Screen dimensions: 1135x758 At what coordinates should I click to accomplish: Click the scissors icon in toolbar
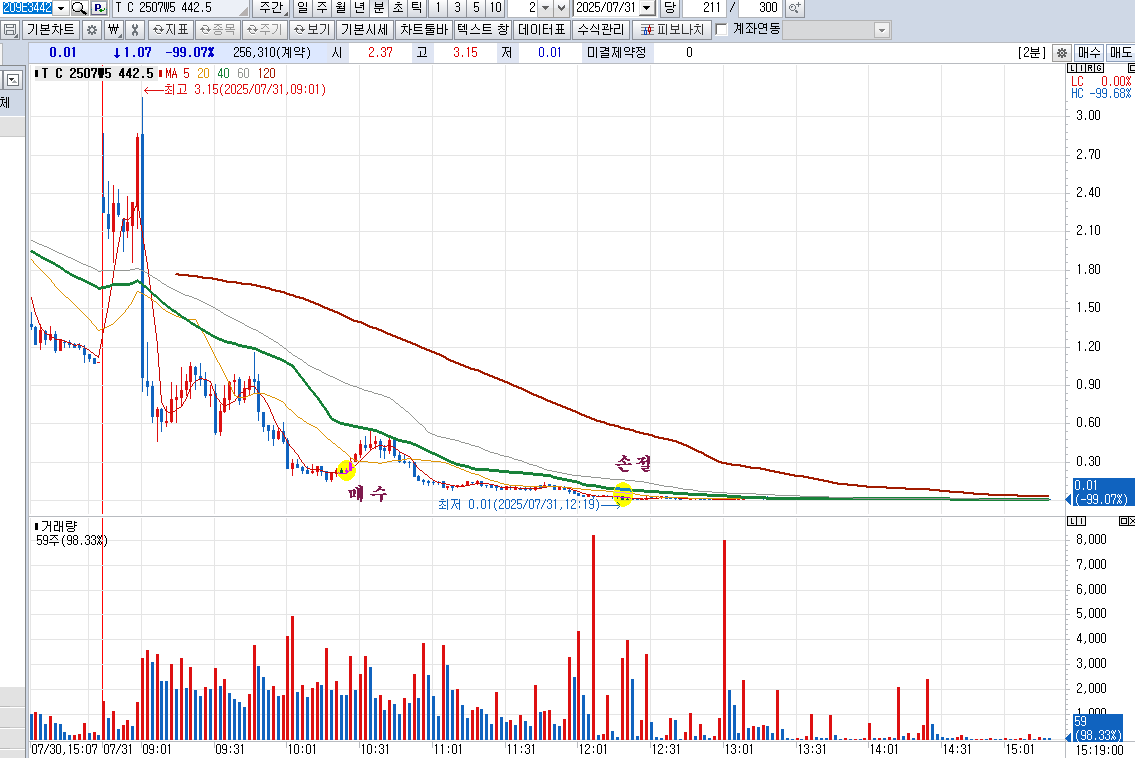135,30
